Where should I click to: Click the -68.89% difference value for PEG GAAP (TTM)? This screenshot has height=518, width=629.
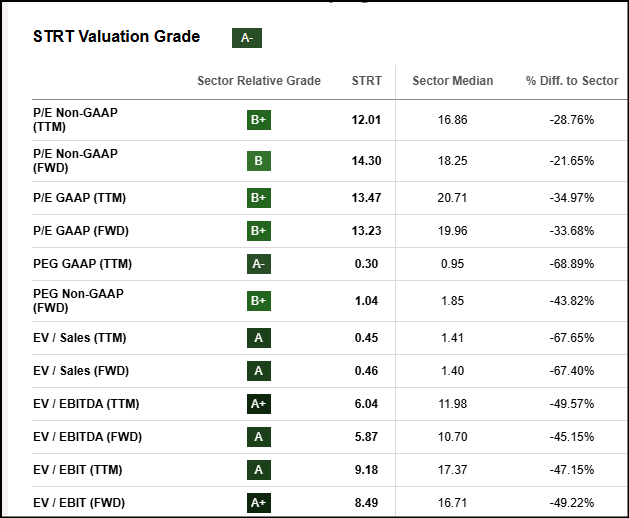[x=571, y=264]
